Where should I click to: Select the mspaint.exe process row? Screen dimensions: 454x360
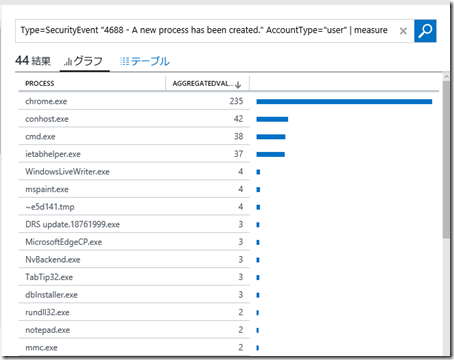(x=134, y=189)
